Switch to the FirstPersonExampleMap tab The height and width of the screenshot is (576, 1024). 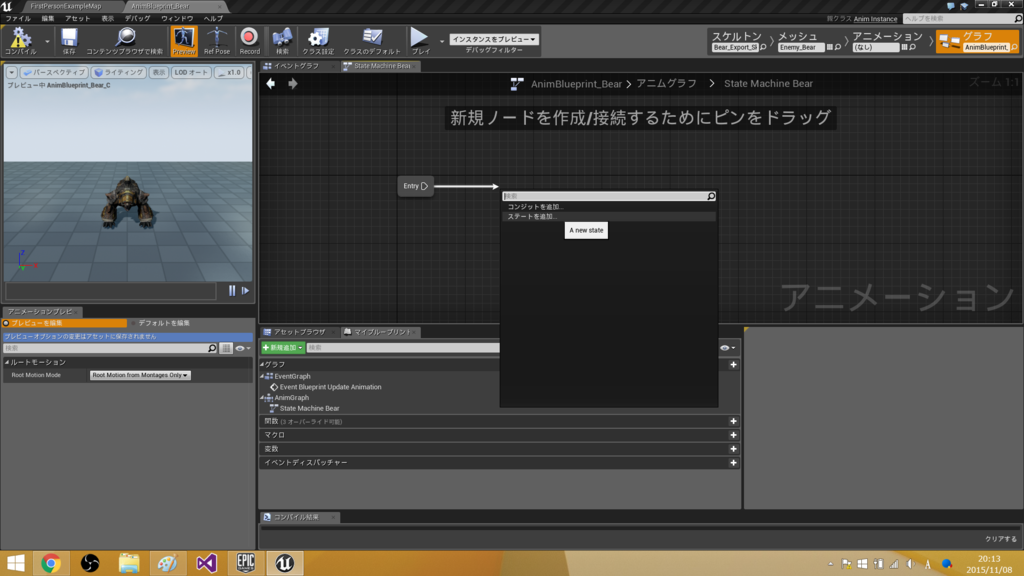(x=66, y=6)
